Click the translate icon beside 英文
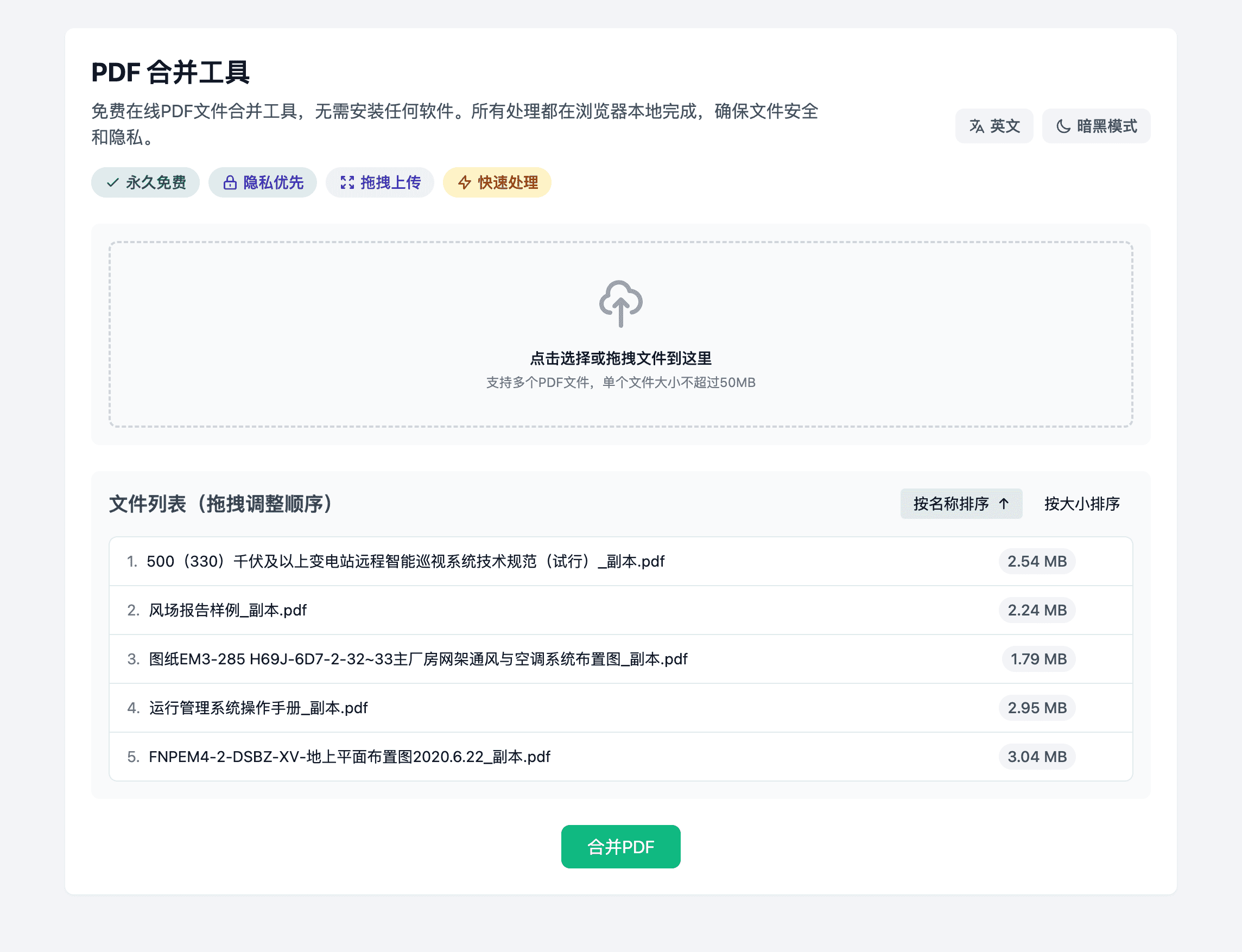 pos(976,126)
